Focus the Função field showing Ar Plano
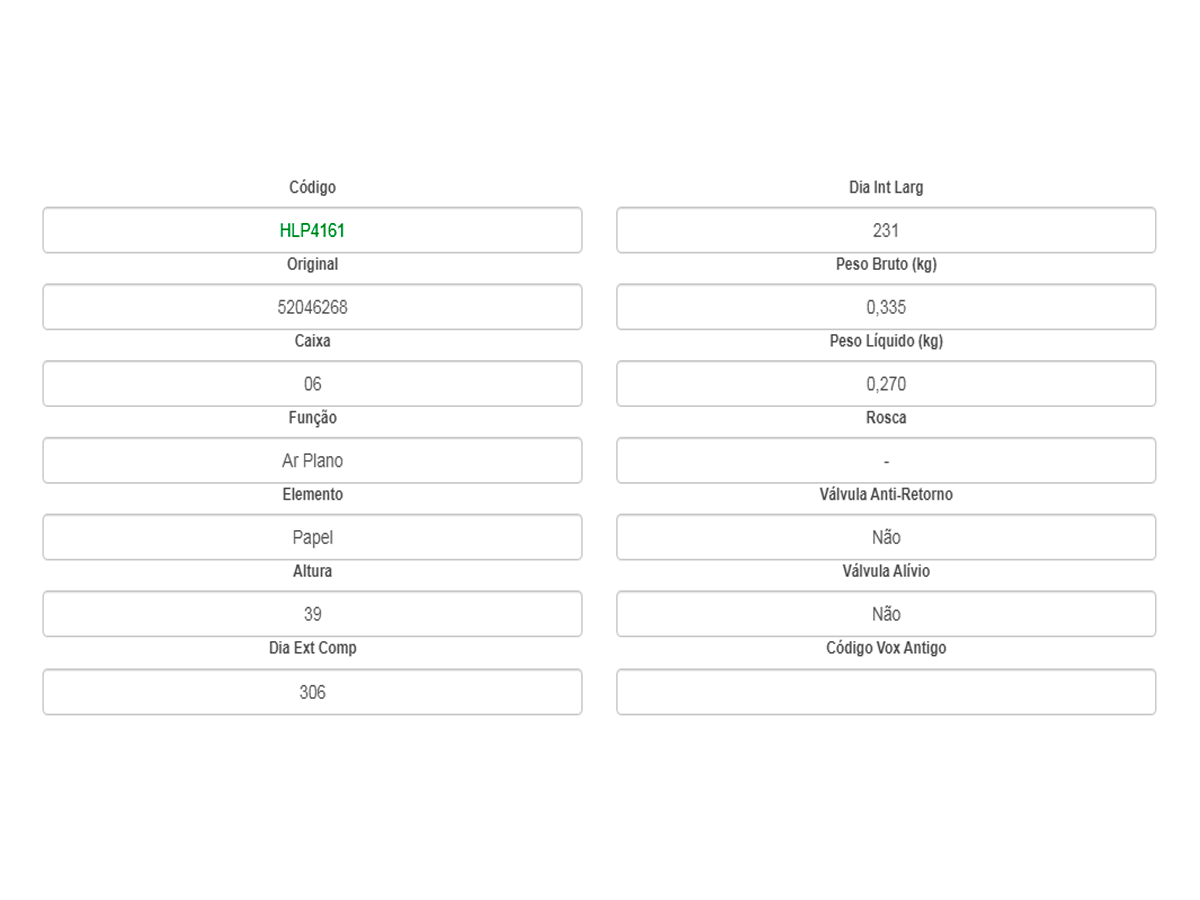 point(312,461)
